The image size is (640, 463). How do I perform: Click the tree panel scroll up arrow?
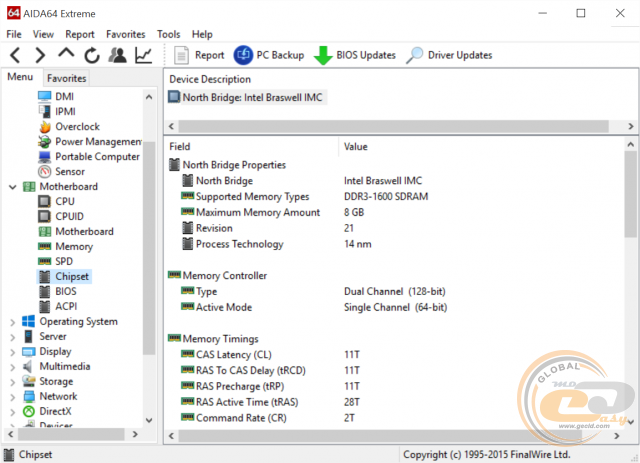click(149, 97)
